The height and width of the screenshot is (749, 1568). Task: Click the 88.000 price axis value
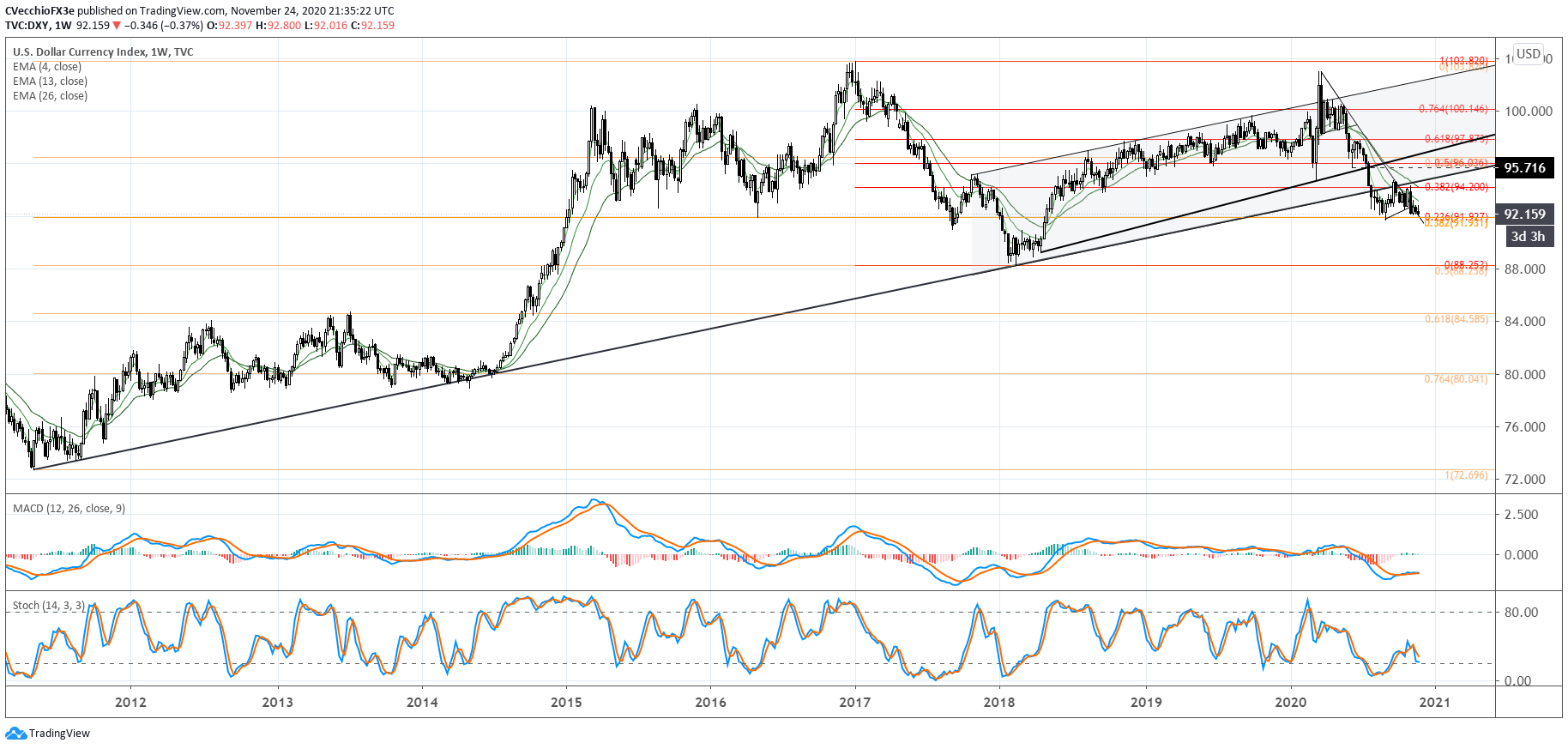1525,269
